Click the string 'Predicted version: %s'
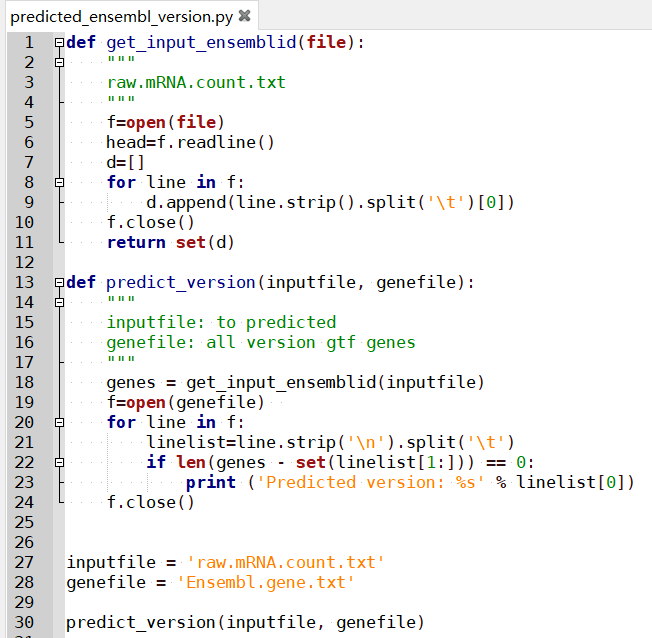The height and width of the screenshot is (638, 652). pyautogui.click(x=371, y=482)
